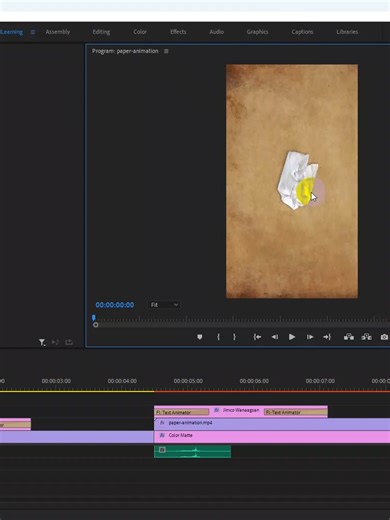Click the playhead handle in Program monitor
The height and width of the screenshot is (520, 390).
(94, 317)
